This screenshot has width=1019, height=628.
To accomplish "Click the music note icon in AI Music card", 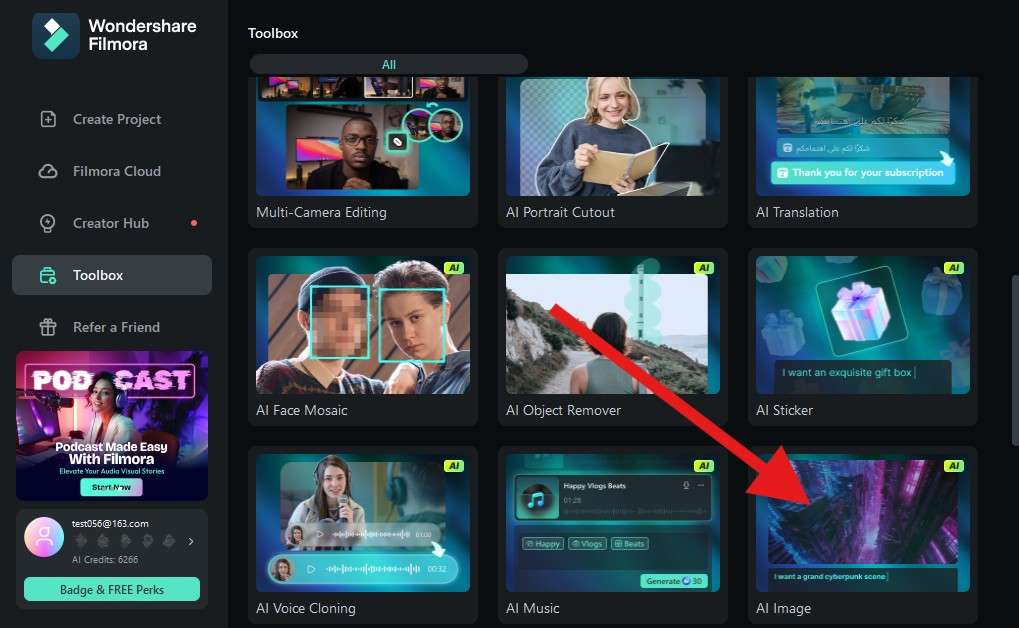I will click(x=536, y=500).
